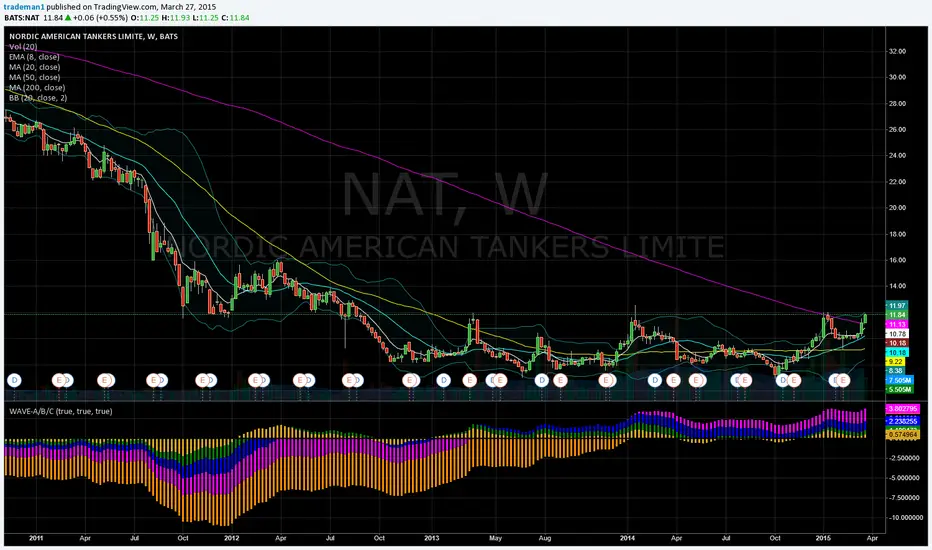Select the BB (20, close, 2) indicator legend
This screenshot has width=932, height=550.
(x=38, y=98)
